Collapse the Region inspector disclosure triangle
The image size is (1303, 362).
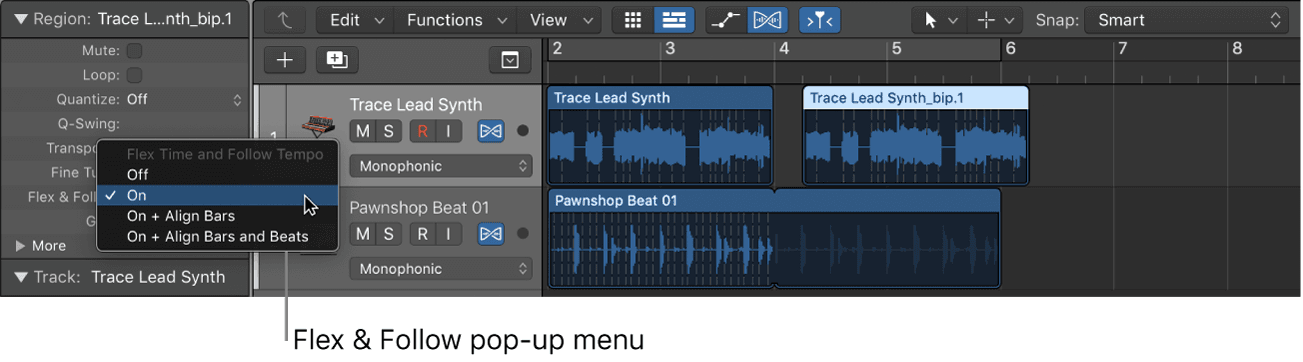coord(21,19)
